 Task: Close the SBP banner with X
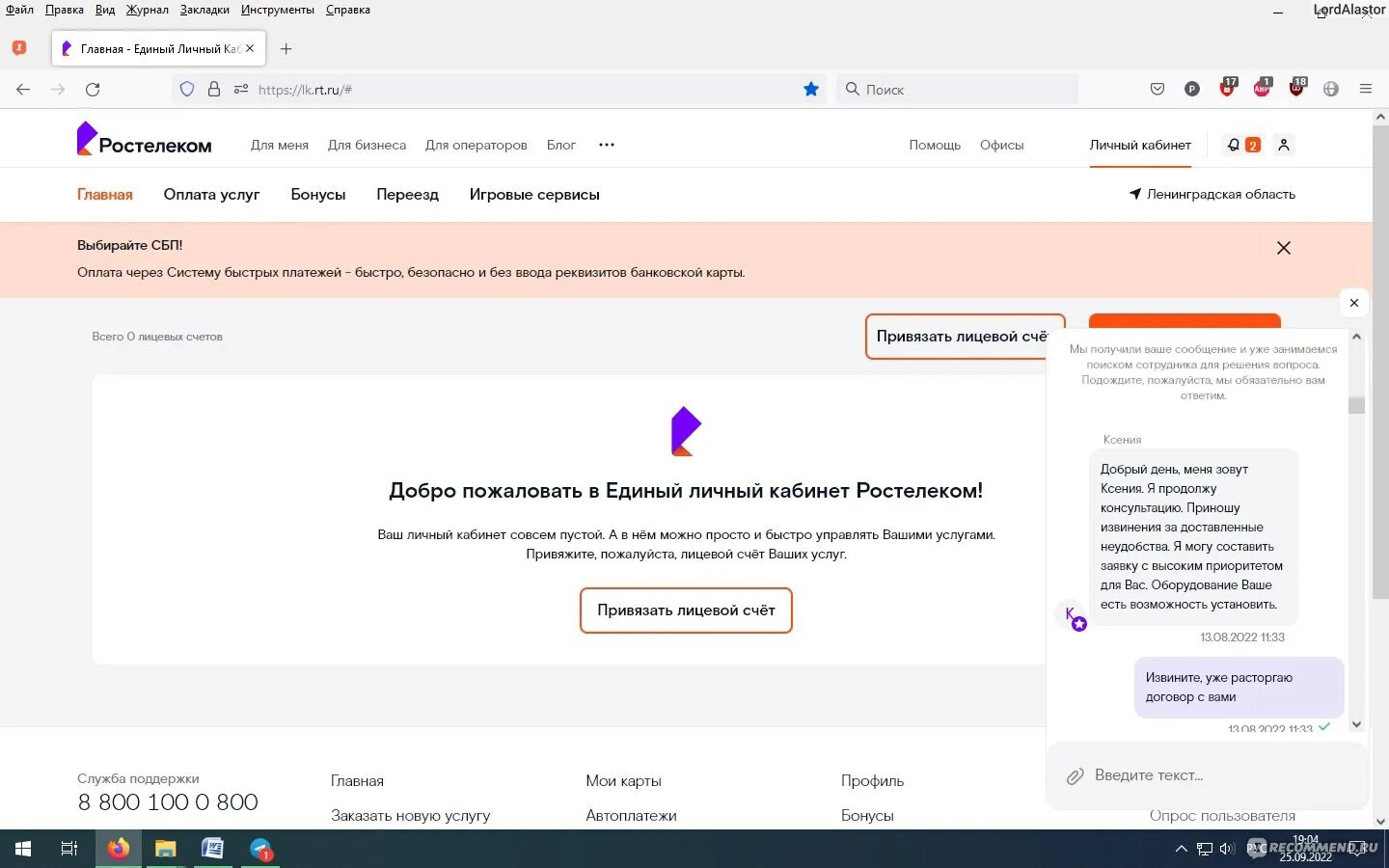click(x=1284, y=248)
